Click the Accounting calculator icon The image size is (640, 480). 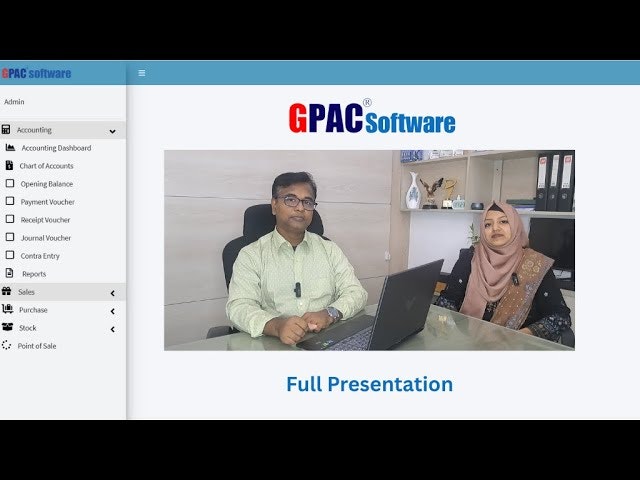coord(6,129)
